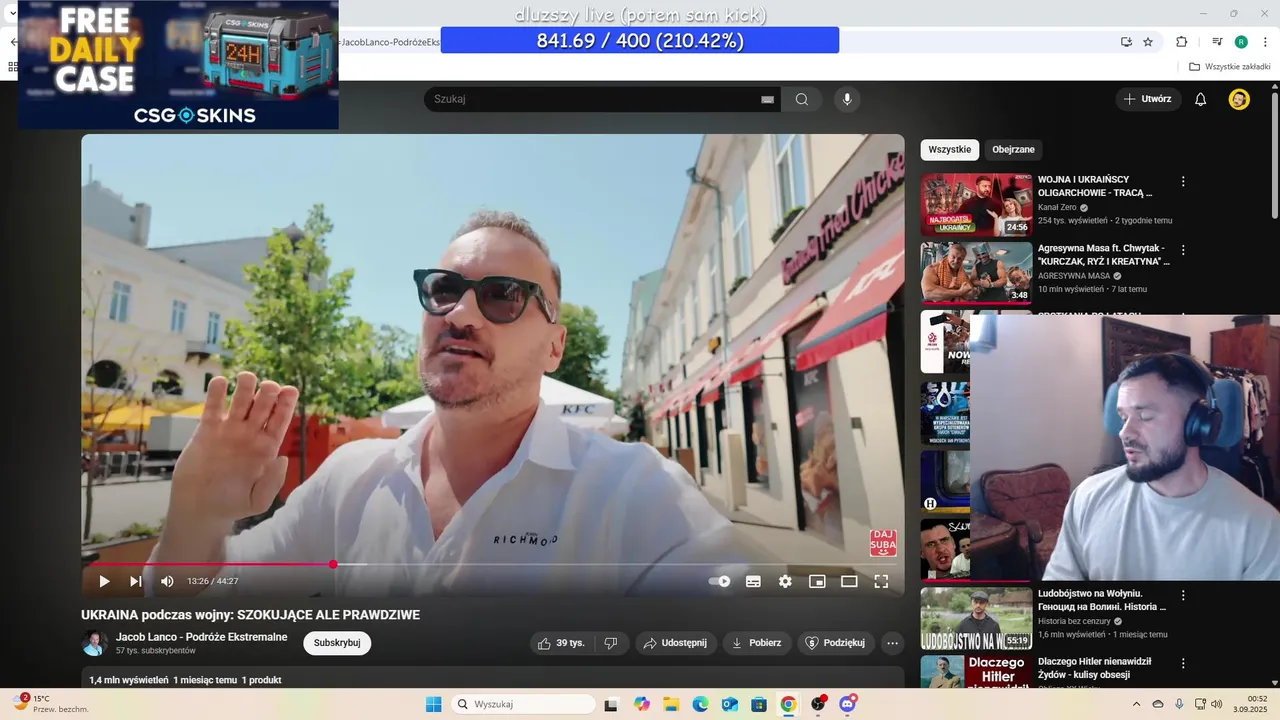Screen dimensions: 1280x720
Task: Dislike the video with thumbs-down icon
Action: [611, 643]
